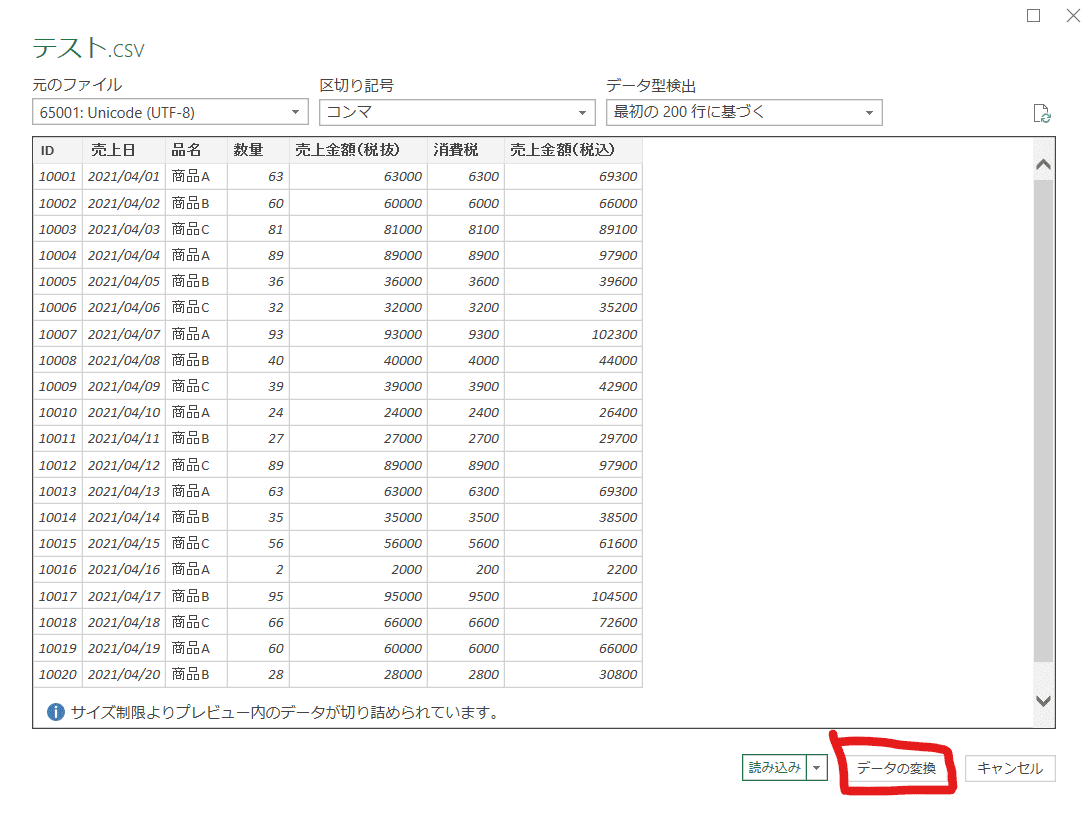Click the refresh preview icon
This screenshot has height=817, width=1090.
[1041, 113]
